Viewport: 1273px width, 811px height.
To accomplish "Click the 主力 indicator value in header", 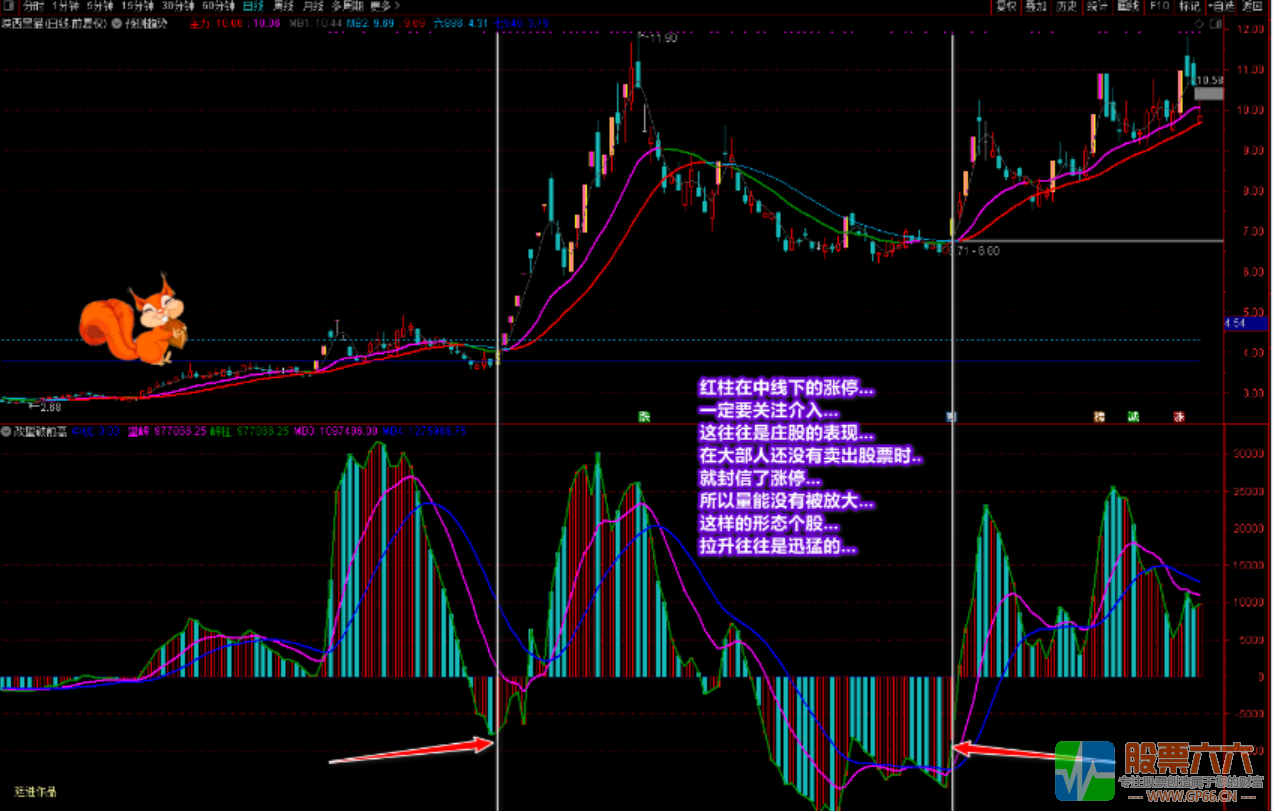I will click(x=217, y=22).
